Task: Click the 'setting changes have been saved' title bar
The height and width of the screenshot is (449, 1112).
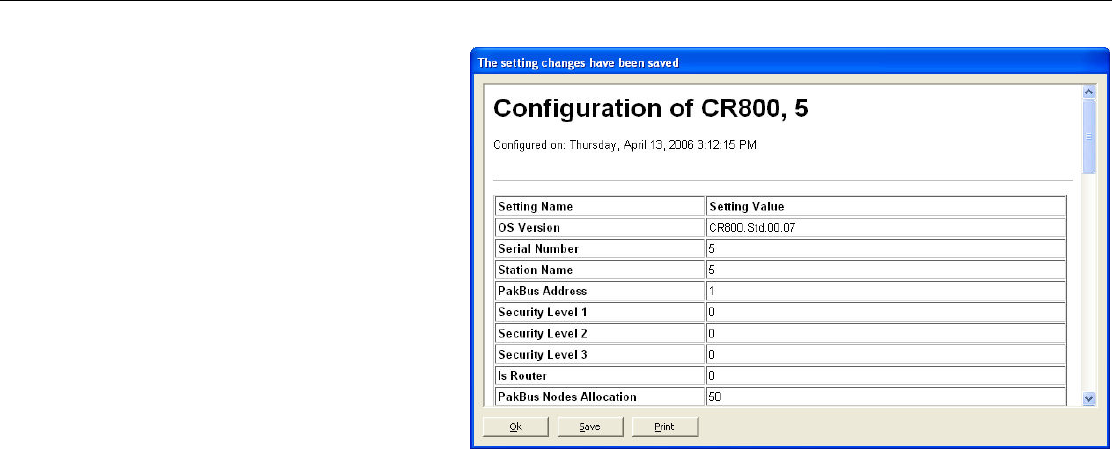Action: click(789, 62)
